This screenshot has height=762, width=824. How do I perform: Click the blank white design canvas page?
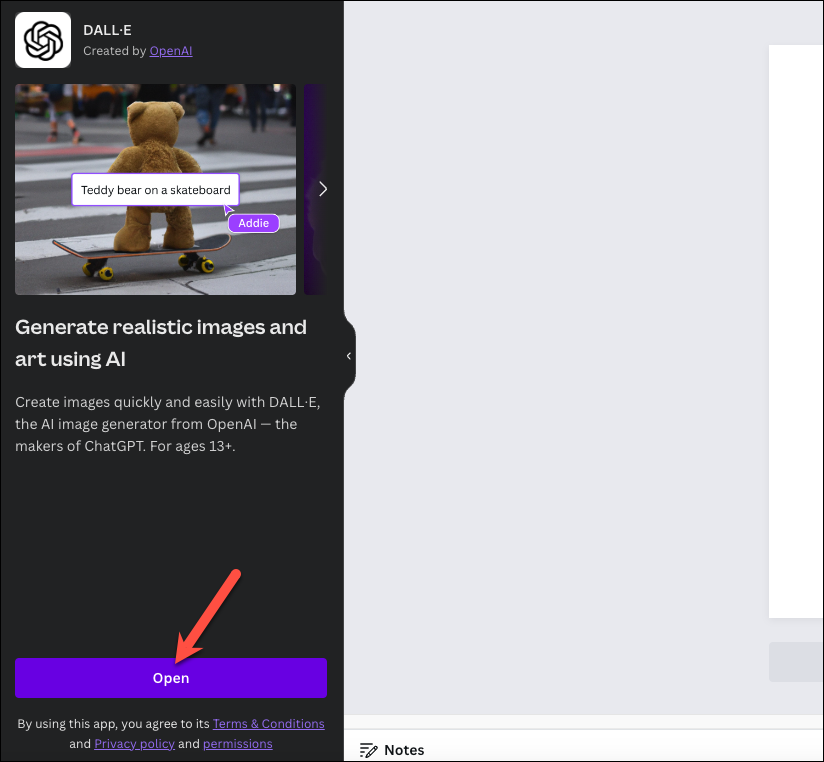[796, 331]
